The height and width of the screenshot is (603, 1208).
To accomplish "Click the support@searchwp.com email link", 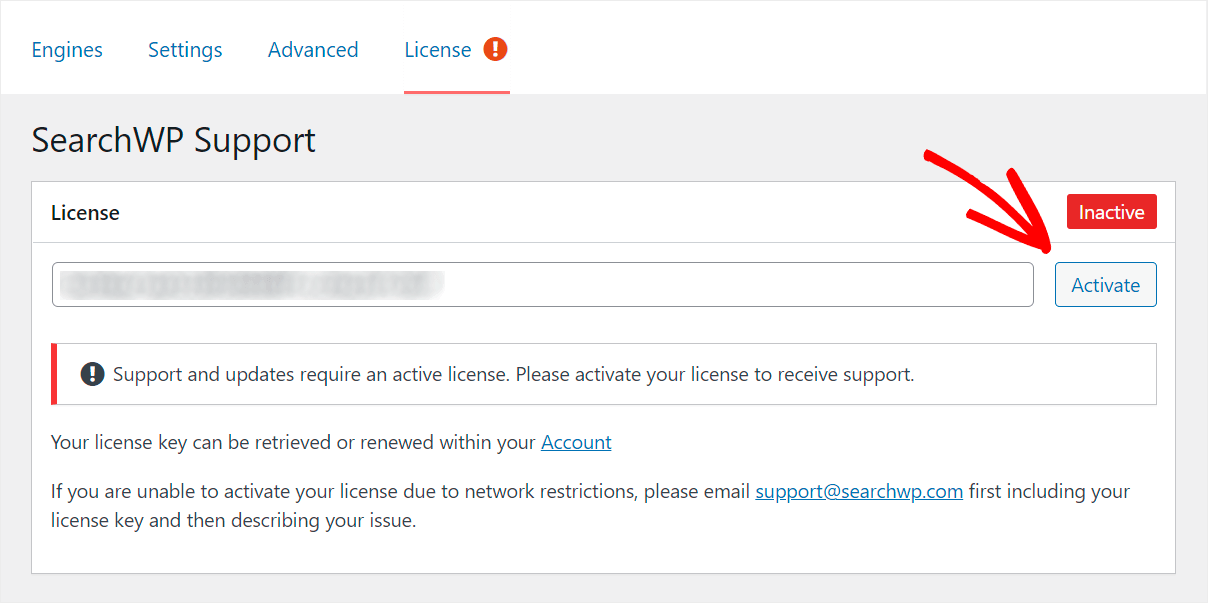I will pyautogui.click(x=859, y=492).
